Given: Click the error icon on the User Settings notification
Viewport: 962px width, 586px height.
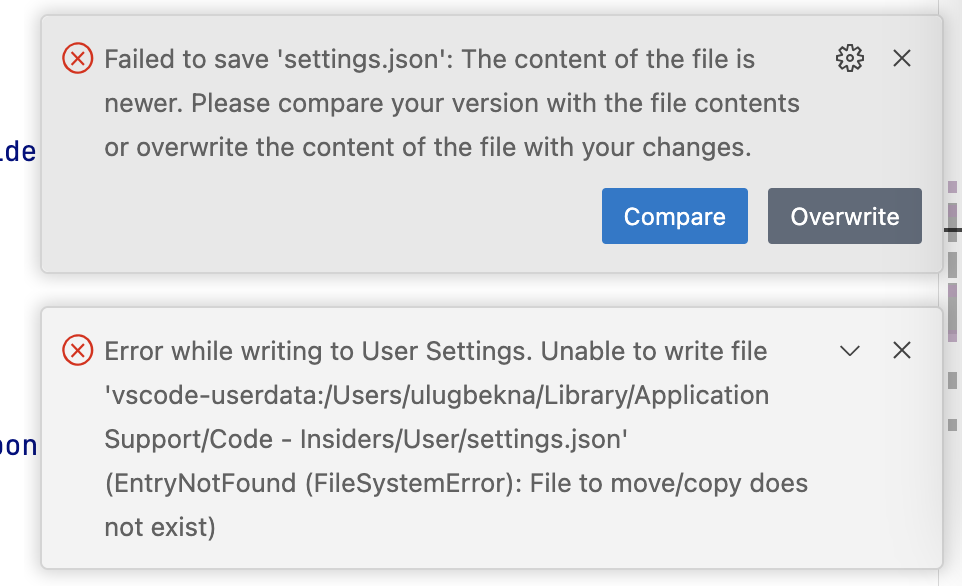Looking at the screenshot, I should click(x=77, y=351).
